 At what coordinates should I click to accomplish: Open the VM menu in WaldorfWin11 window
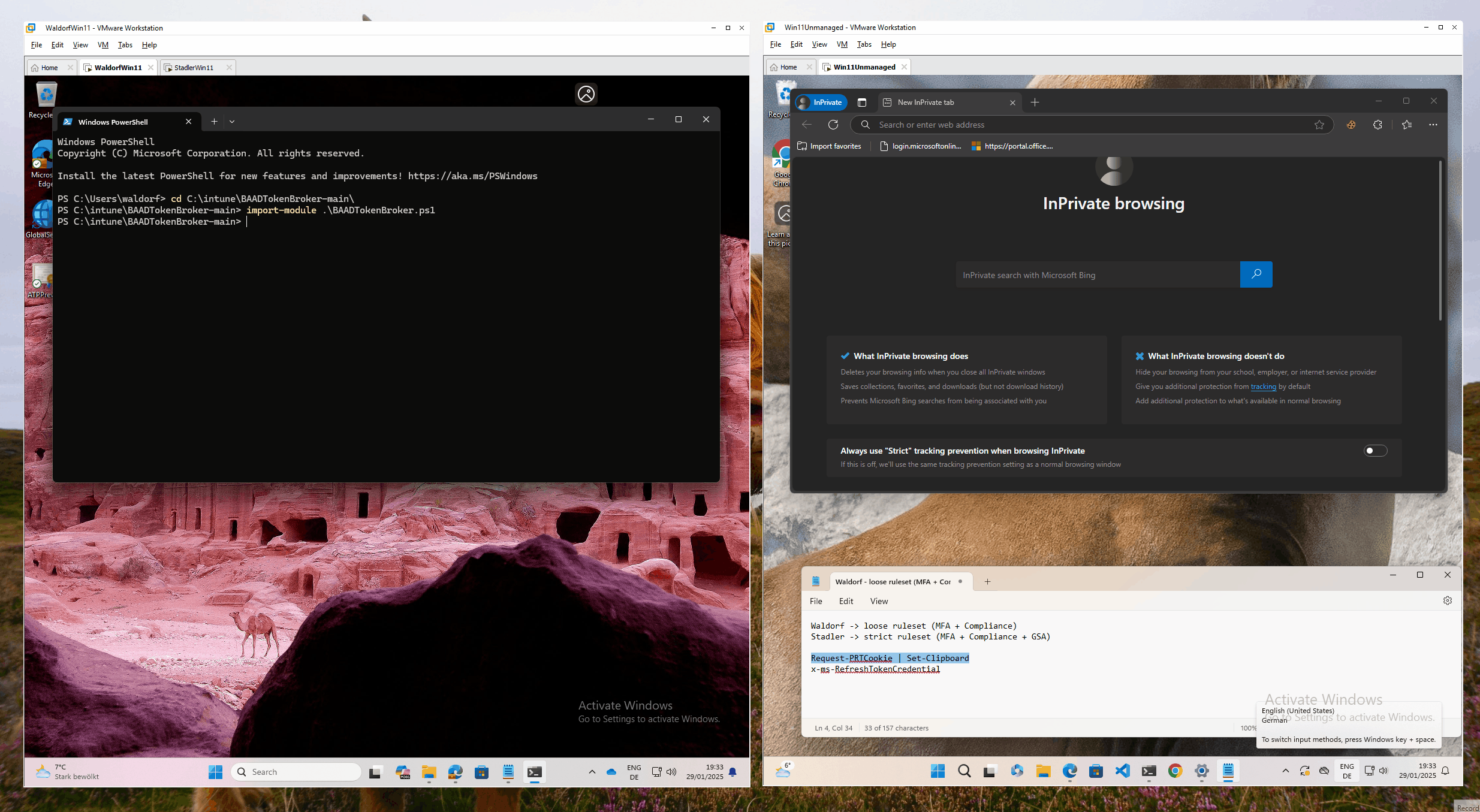coord(103,45)
